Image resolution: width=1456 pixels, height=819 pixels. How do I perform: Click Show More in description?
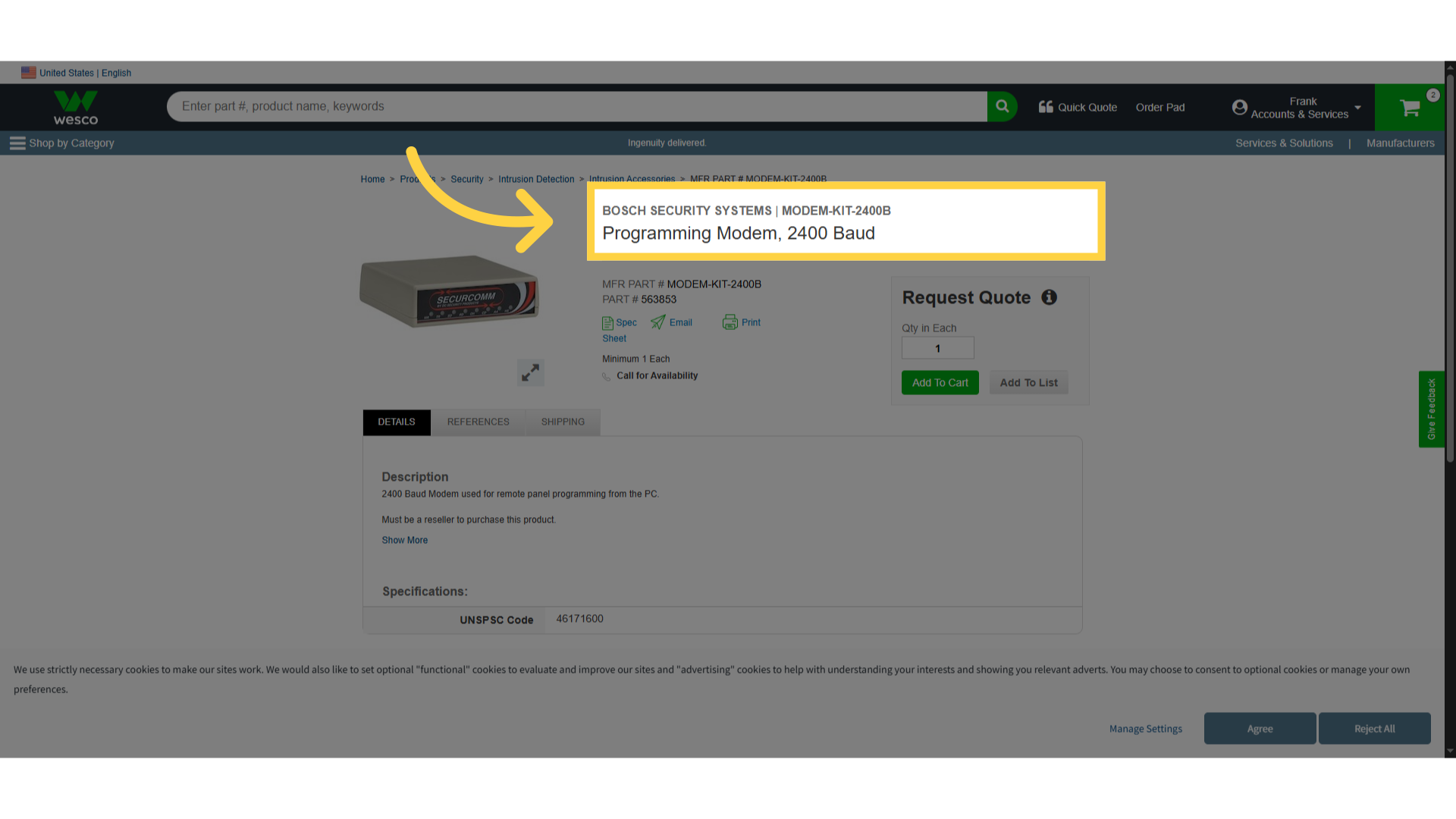click(404, 541)
